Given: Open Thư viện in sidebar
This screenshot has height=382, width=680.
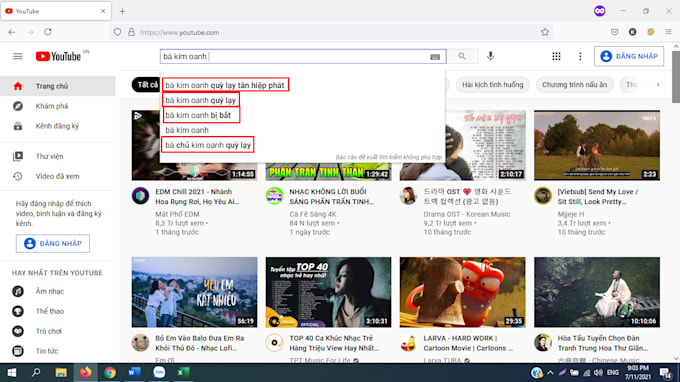Looking at the screenshot, I should point(58,156).
